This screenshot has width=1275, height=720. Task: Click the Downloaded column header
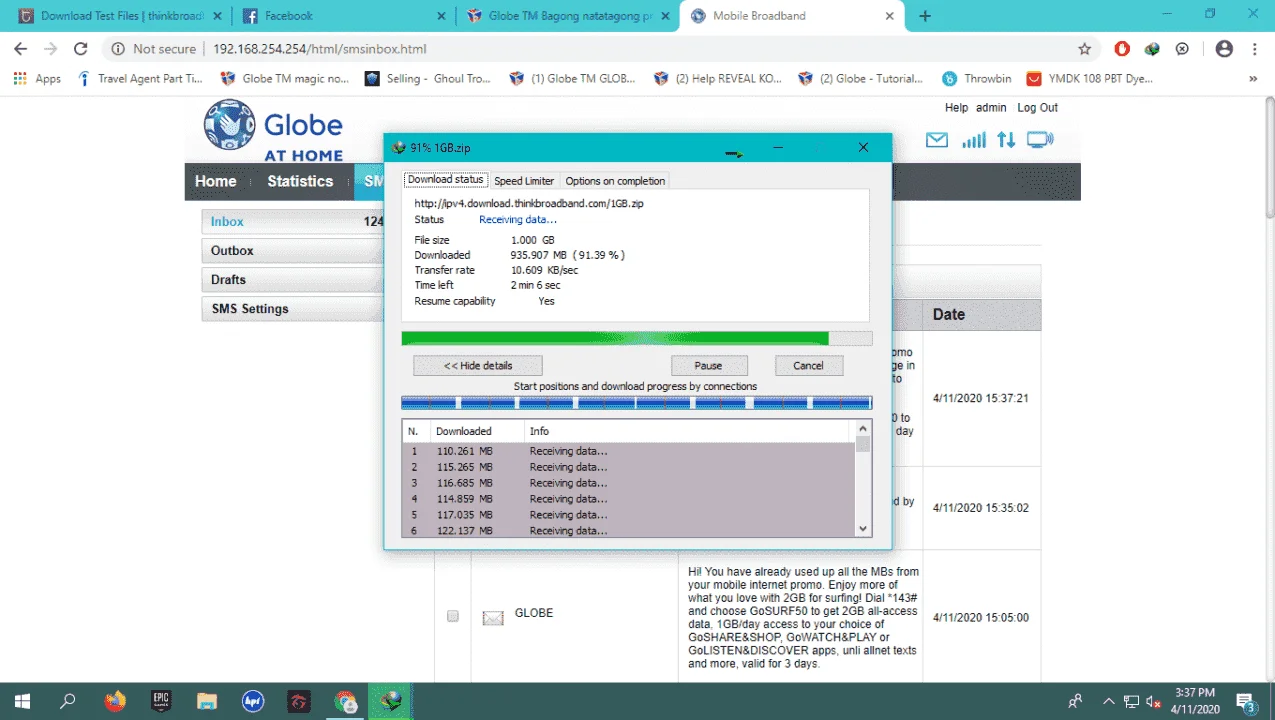pos(477,431)
